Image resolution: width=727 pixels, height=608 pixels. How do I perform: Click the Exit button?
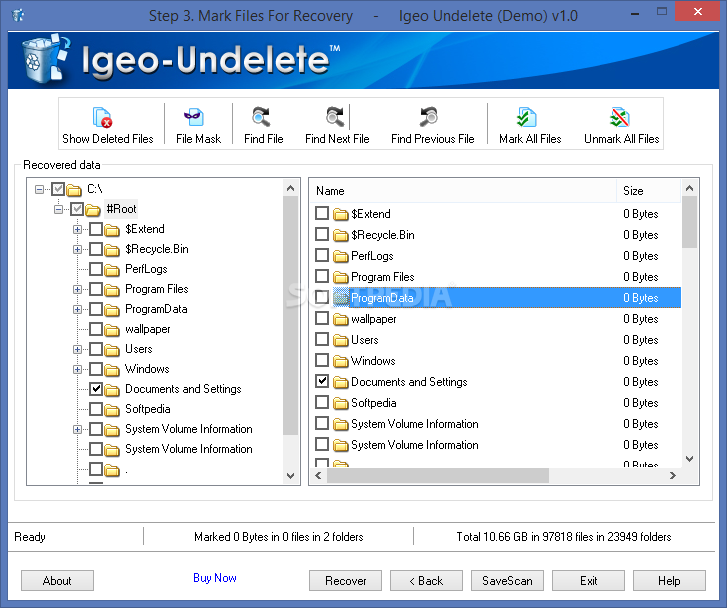588,581
